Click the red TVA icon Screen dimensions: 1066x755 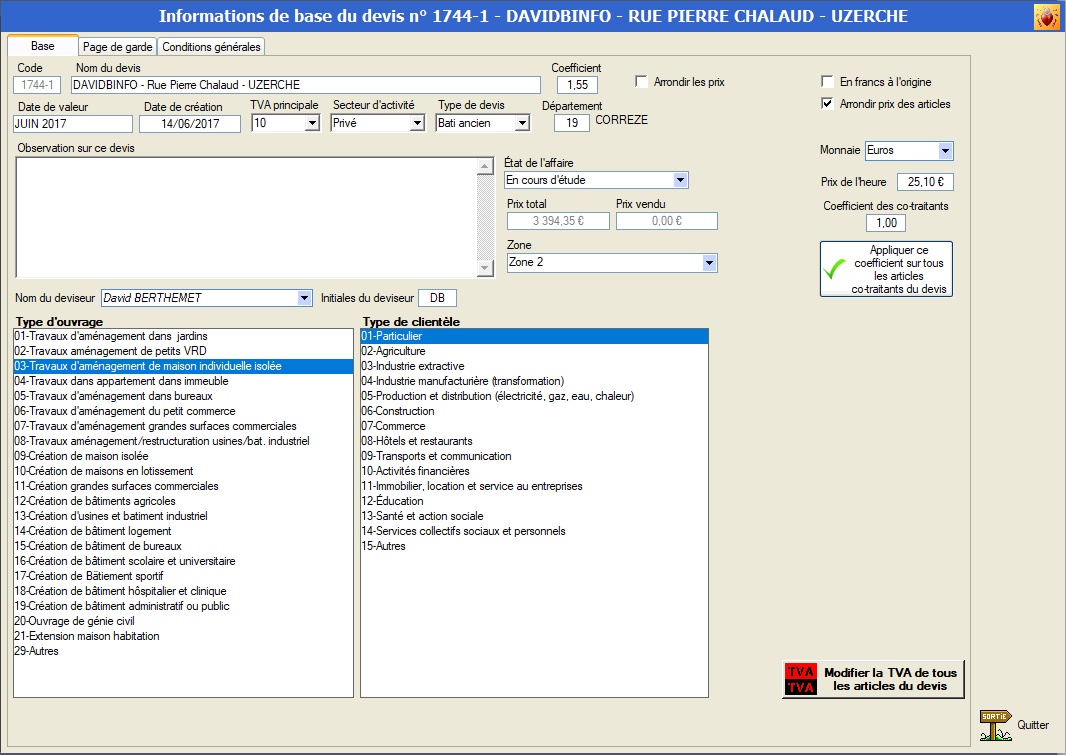(x=800, y=679)
